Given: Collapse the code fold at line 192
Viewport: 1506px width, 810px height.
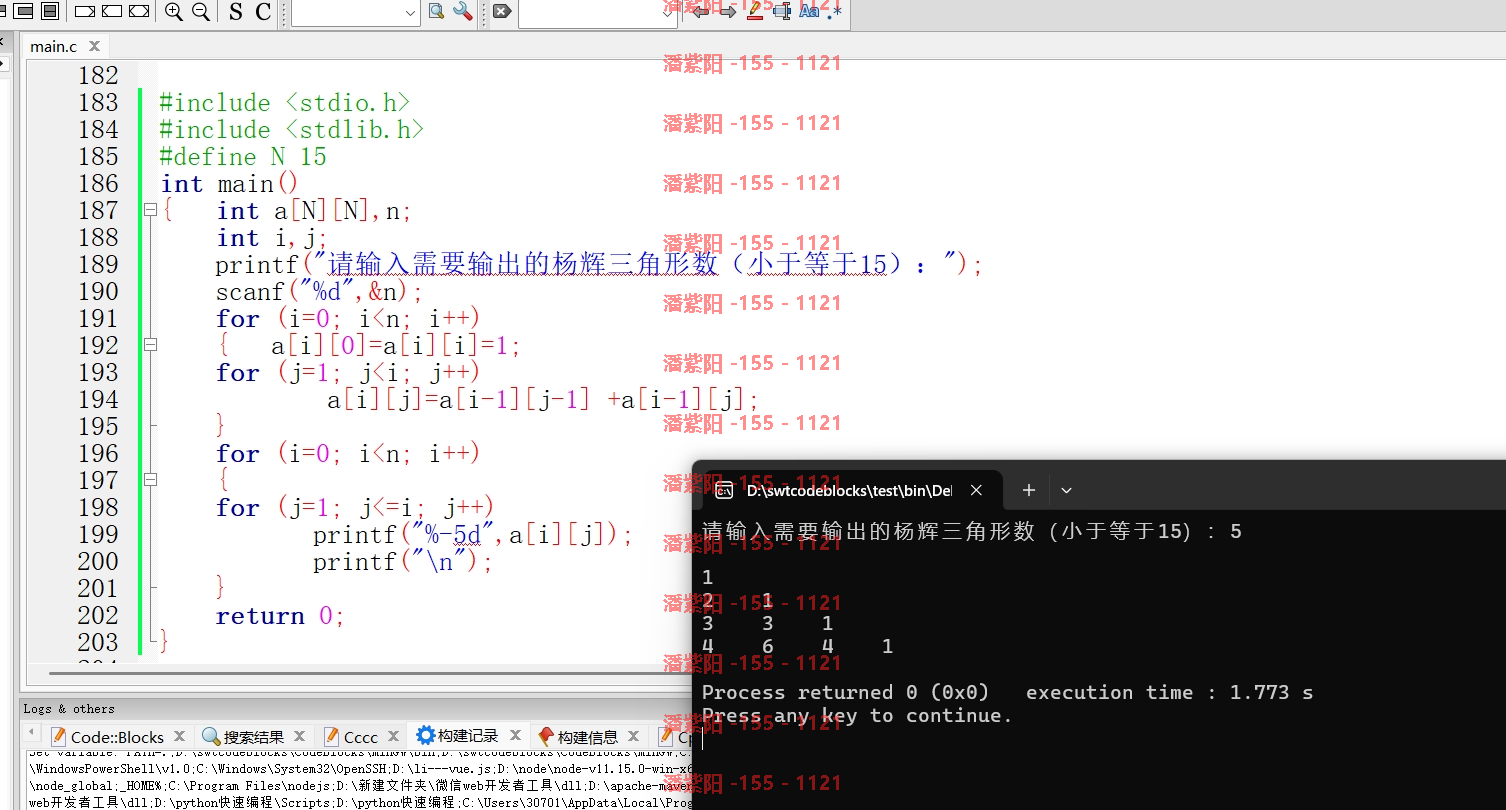Looking at the screenshot, I should click(x=150, y=345).
